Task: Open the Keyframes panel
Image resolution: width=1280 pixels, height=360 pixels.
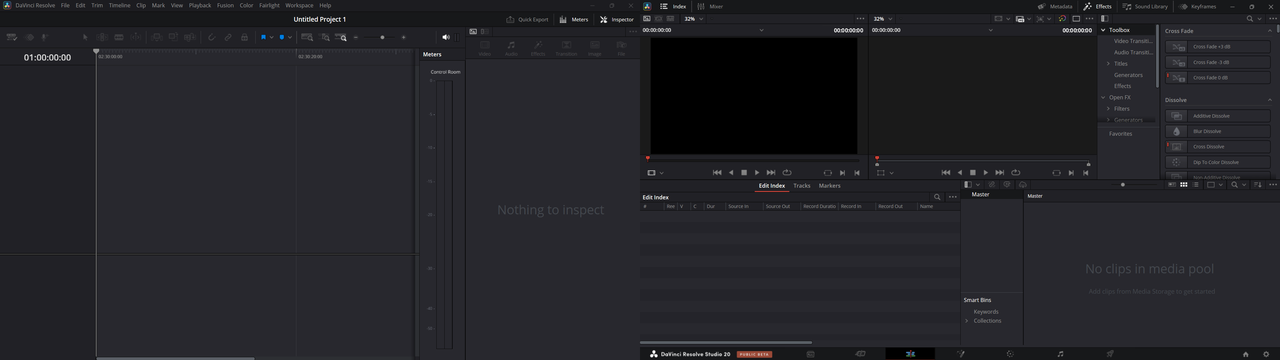Action: click(x=1198, y=6)
